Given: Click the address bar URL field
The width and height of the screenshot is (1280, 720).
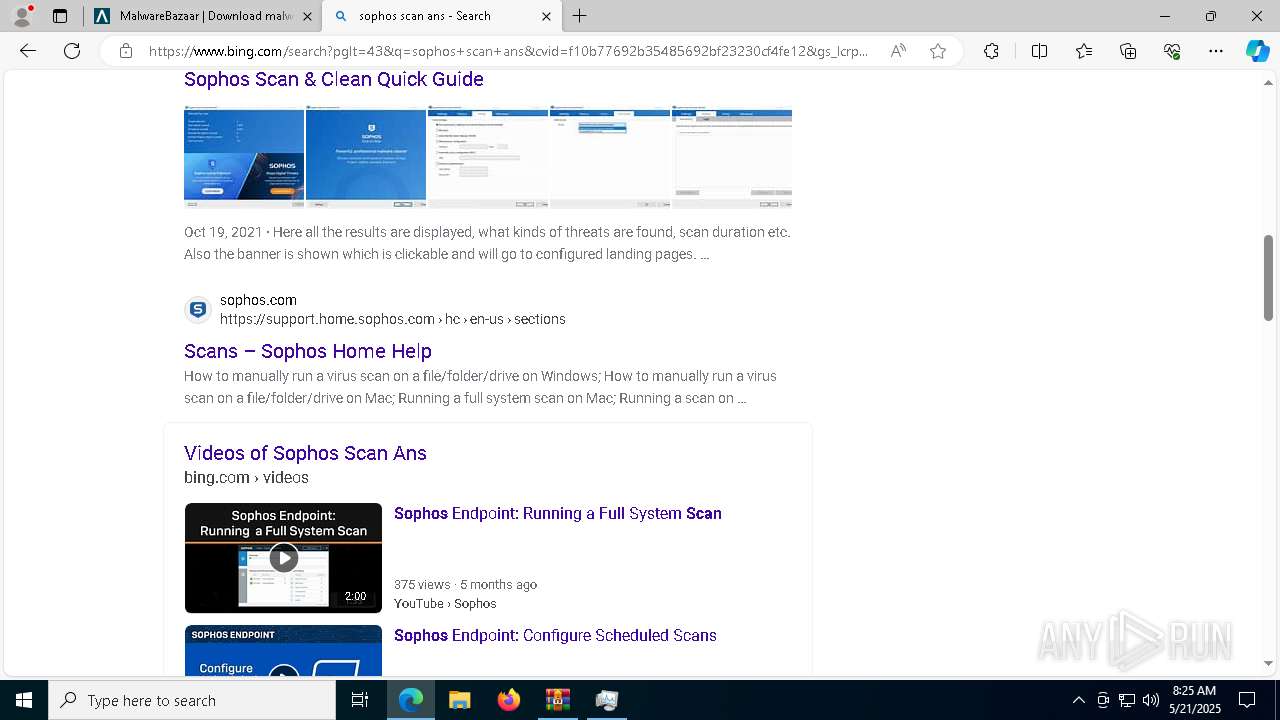Looking at the screenshot, I should coord(508,51).
